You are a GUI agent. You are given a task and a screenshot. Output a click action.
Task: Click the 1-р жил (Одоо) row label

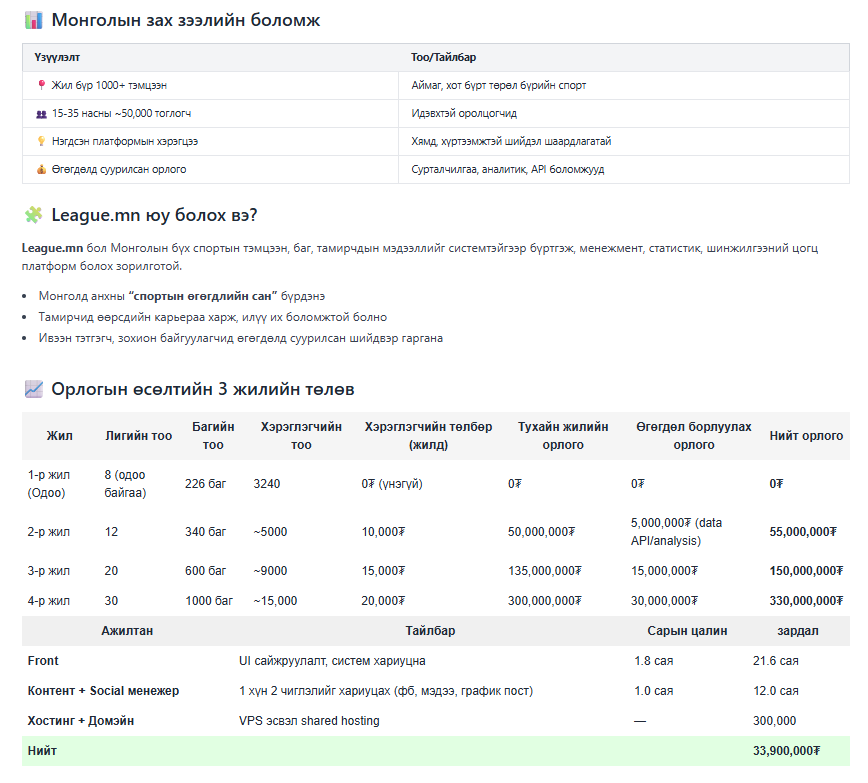[x=50, y=484]
